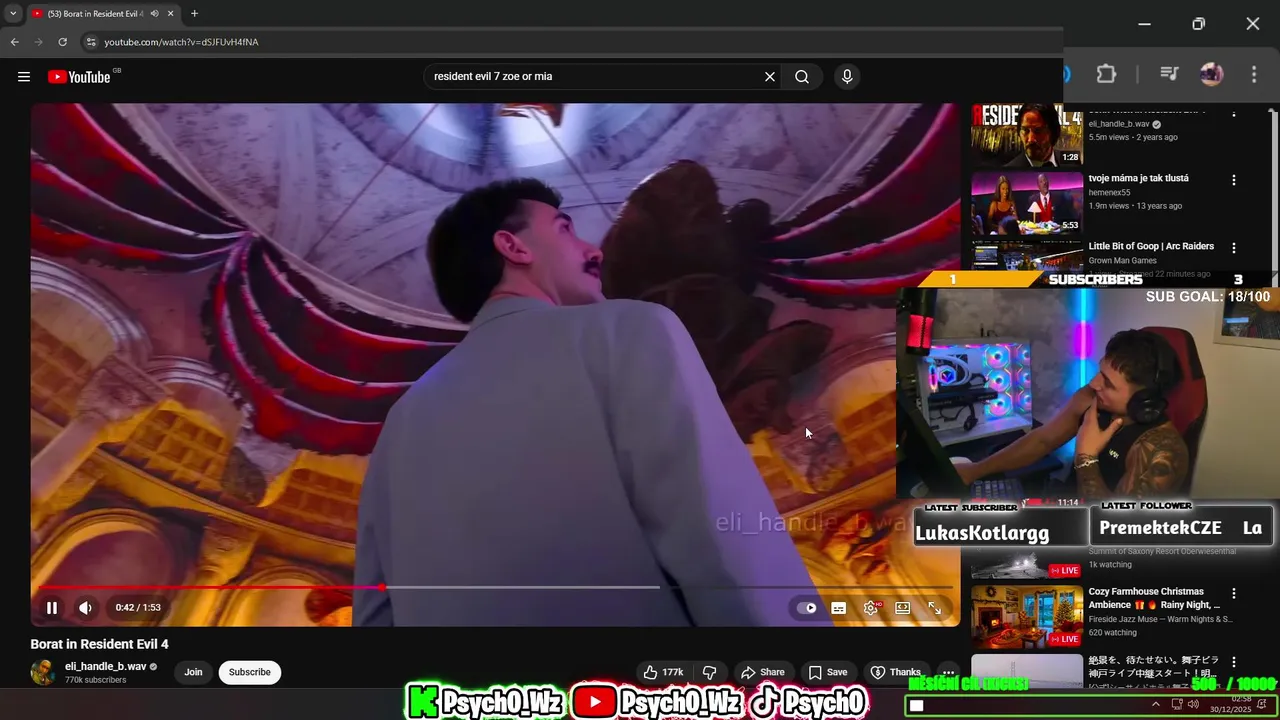
Task: Reload the YouTube page
Action: [62, 42]
